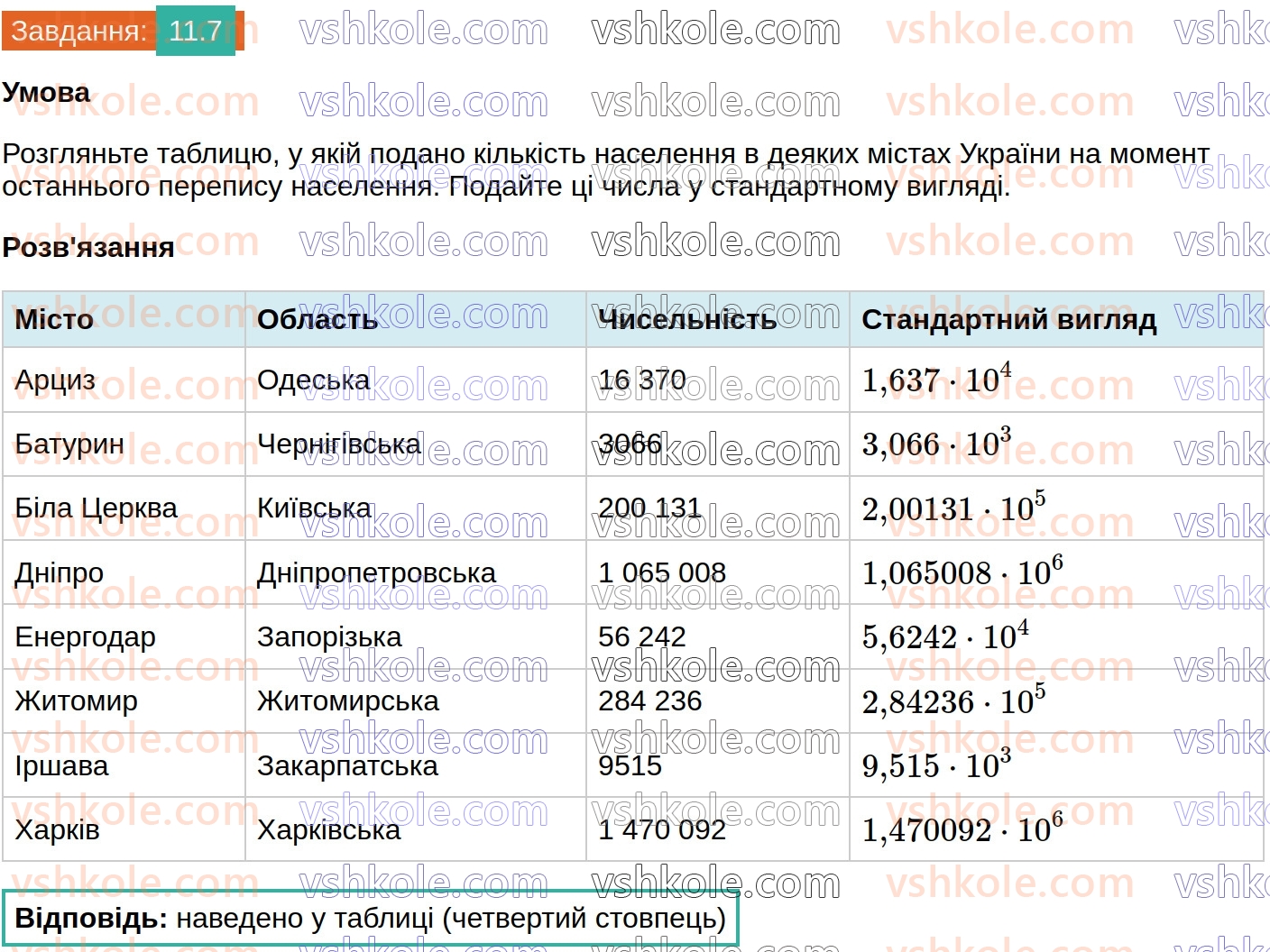Select the population value '56 242'

pos(642,636)
